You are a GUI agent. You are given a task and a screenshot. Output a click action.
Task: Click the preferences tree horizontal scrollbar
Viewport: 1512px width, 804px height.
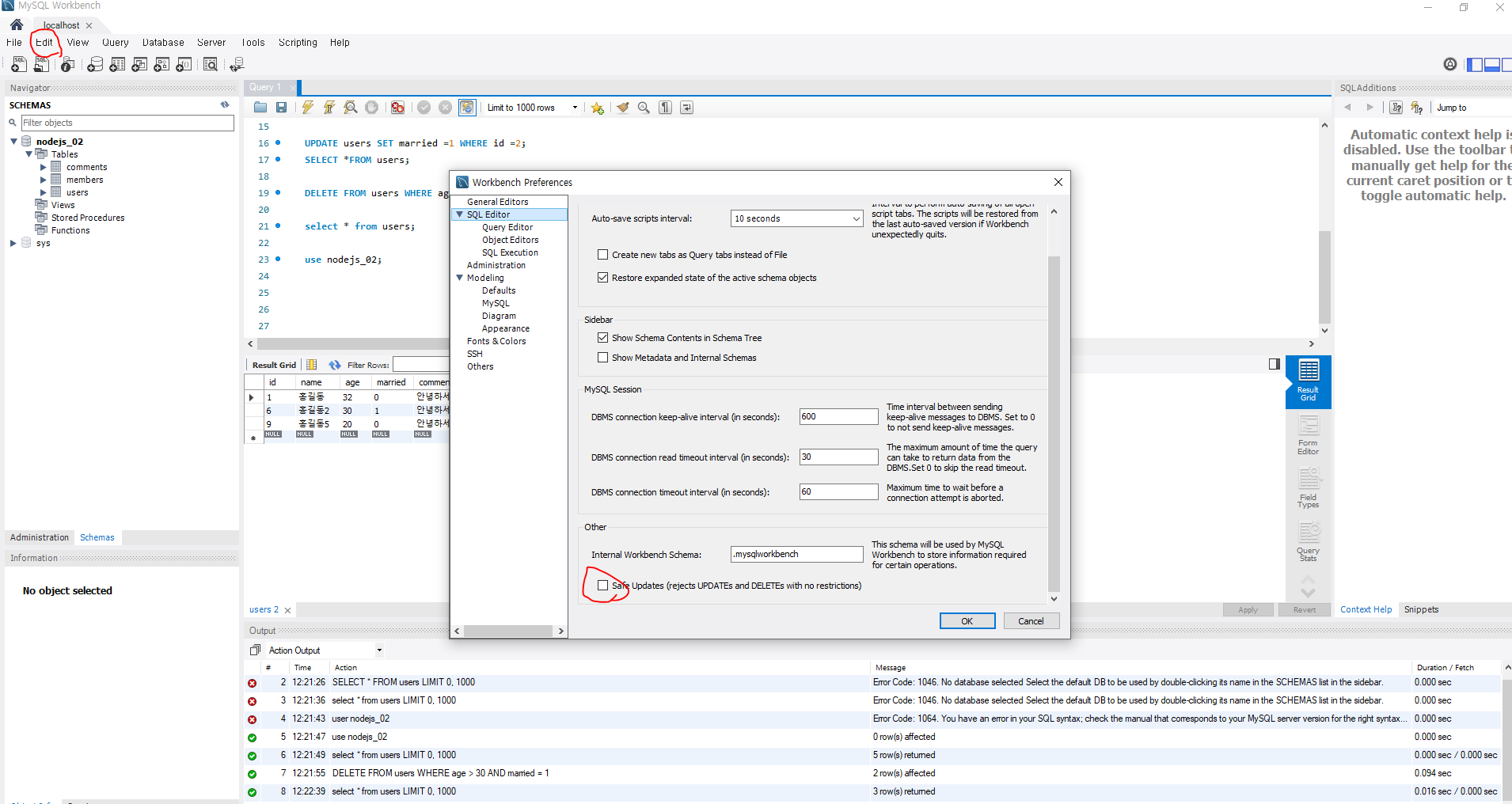point(509,631)
